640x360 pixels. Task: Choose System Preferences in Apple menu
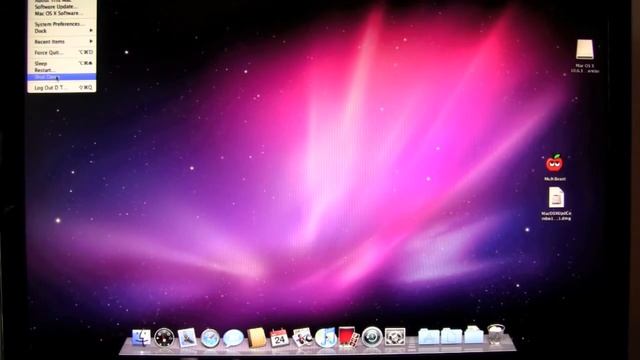62,24
